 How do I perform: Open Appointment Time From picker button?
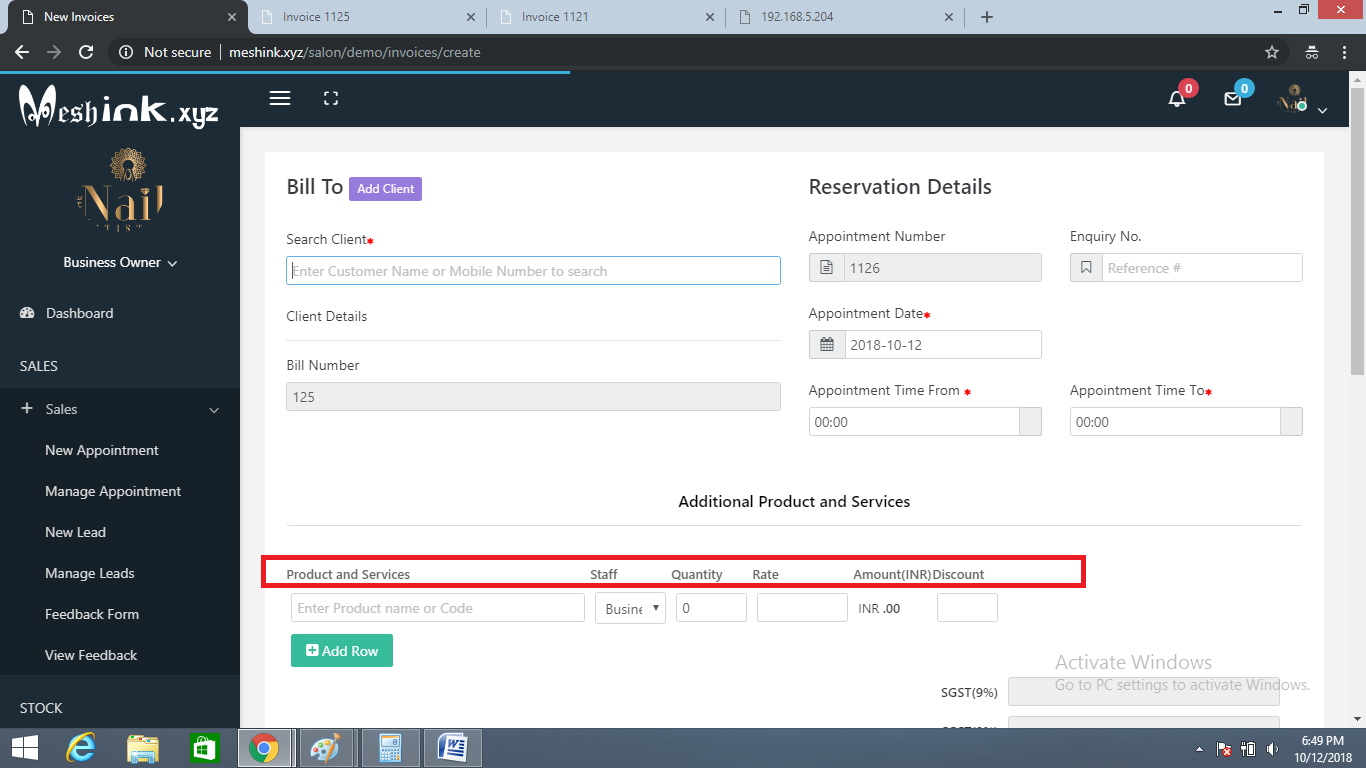(1030, 422)
